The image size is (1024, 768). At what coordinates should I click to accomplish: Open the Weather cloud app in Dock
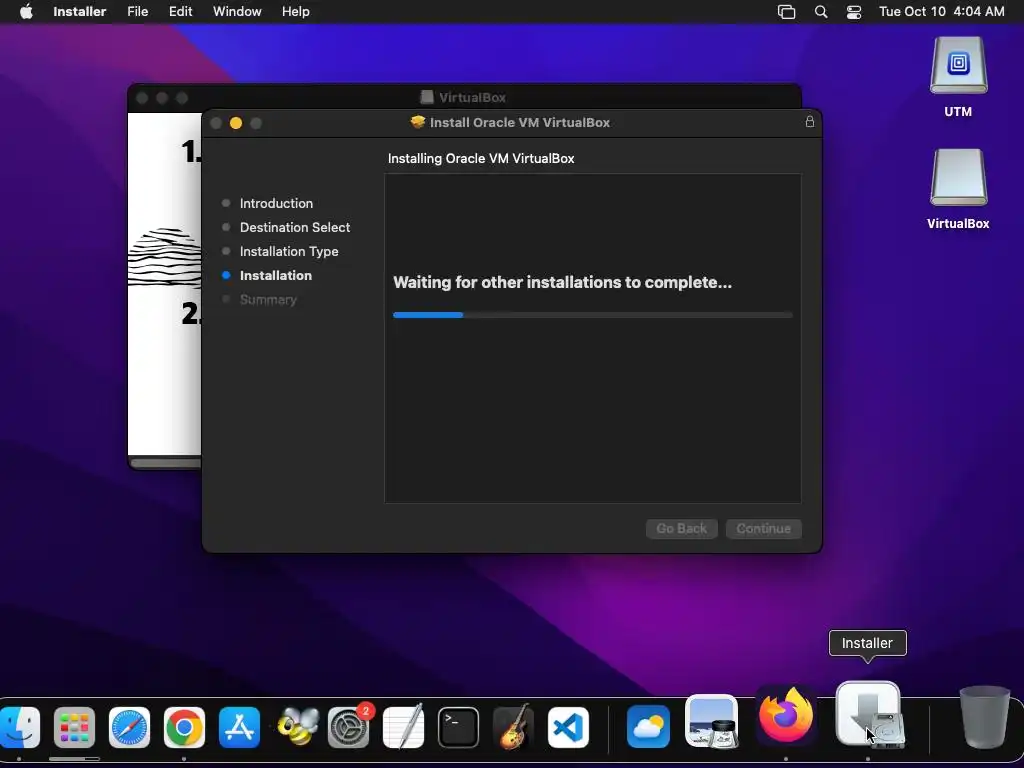pos(648,727)
